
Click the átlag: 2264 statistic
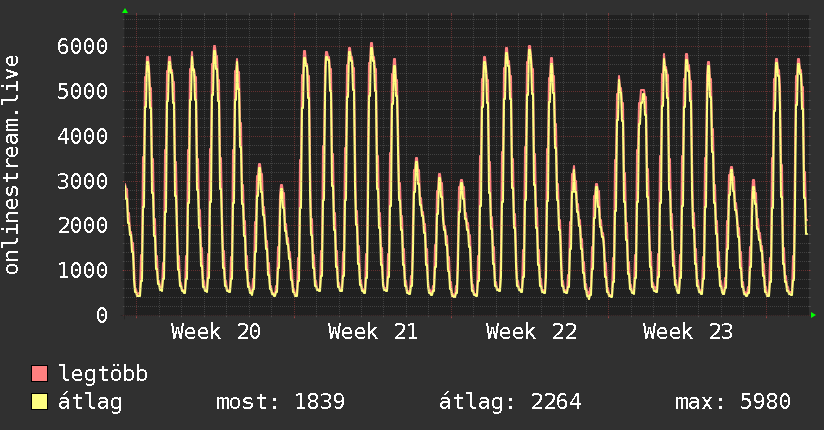[510, 402]
